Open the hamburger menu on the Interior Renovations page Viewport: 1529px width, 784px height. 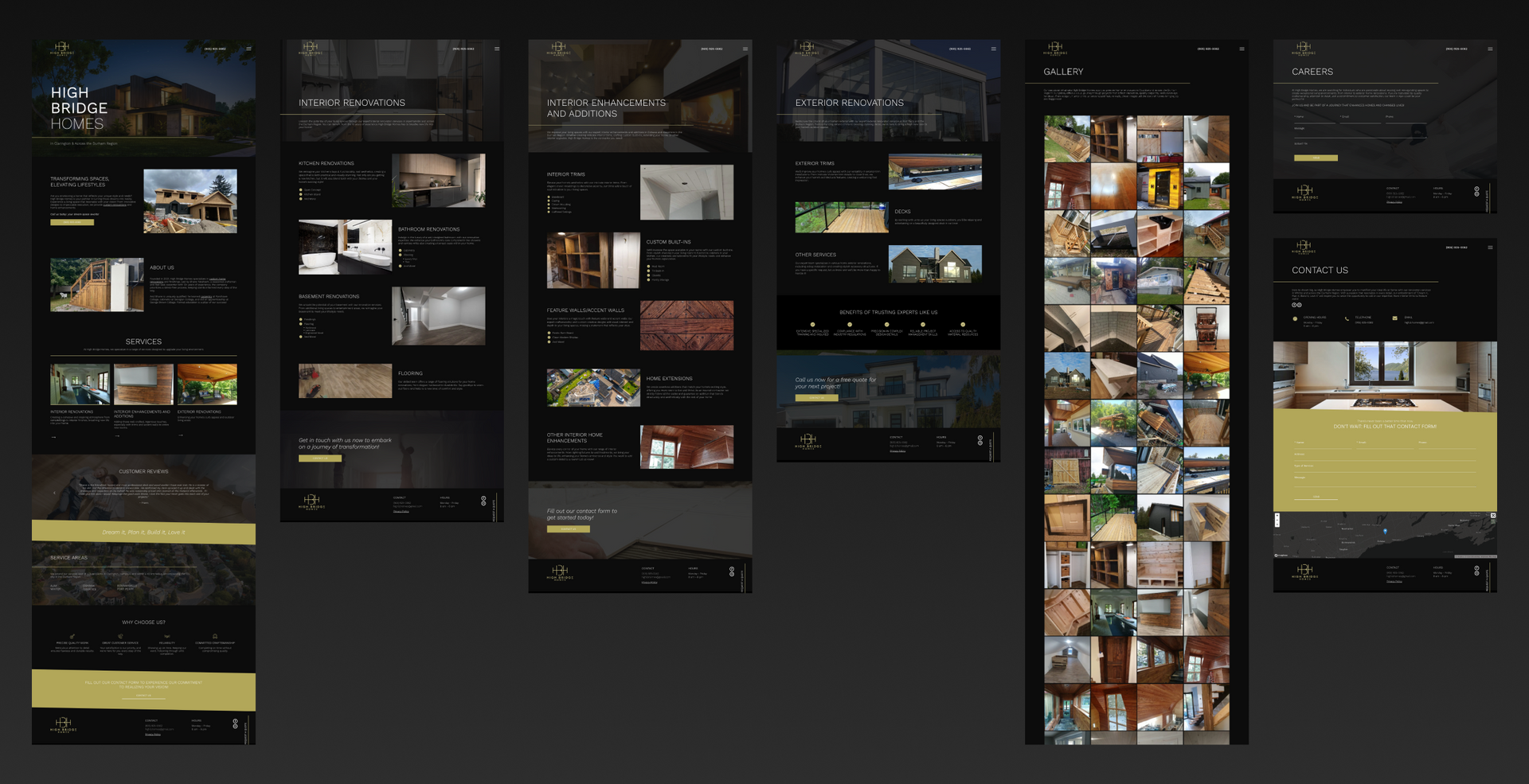497,49
